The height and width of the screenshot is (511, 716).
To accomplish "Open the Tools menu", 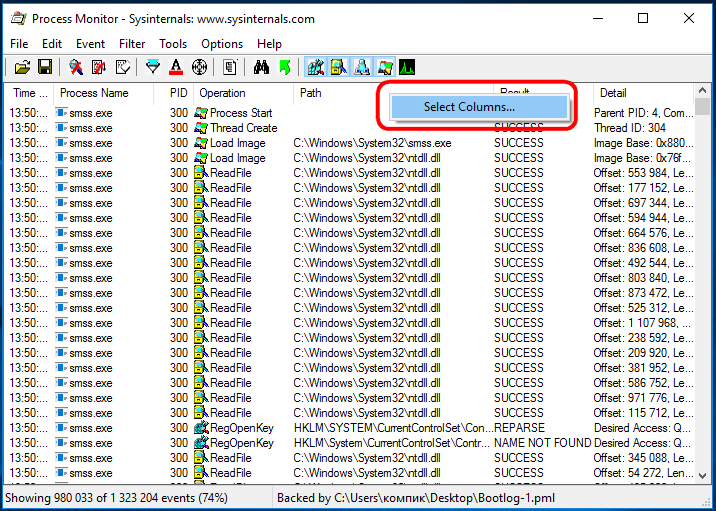I will click(x=173, y=44).
